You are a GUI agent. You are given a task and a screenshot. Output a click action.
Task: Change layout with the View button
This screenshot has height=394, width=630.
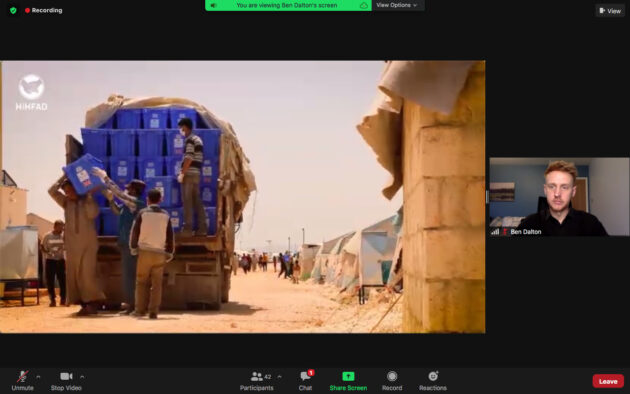point(610,11)
